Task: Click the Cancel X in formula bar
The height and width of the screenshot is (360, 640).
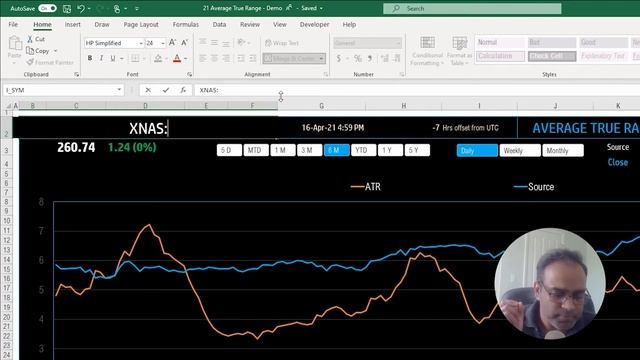Action: pyautogui.click(x=148, y=90)
